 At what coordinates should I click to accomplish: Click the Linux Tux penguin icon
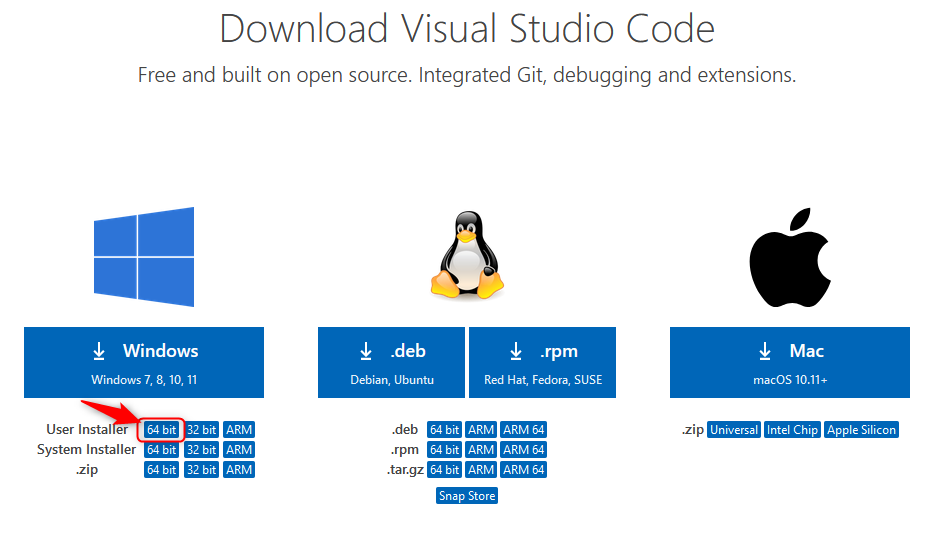467,255
